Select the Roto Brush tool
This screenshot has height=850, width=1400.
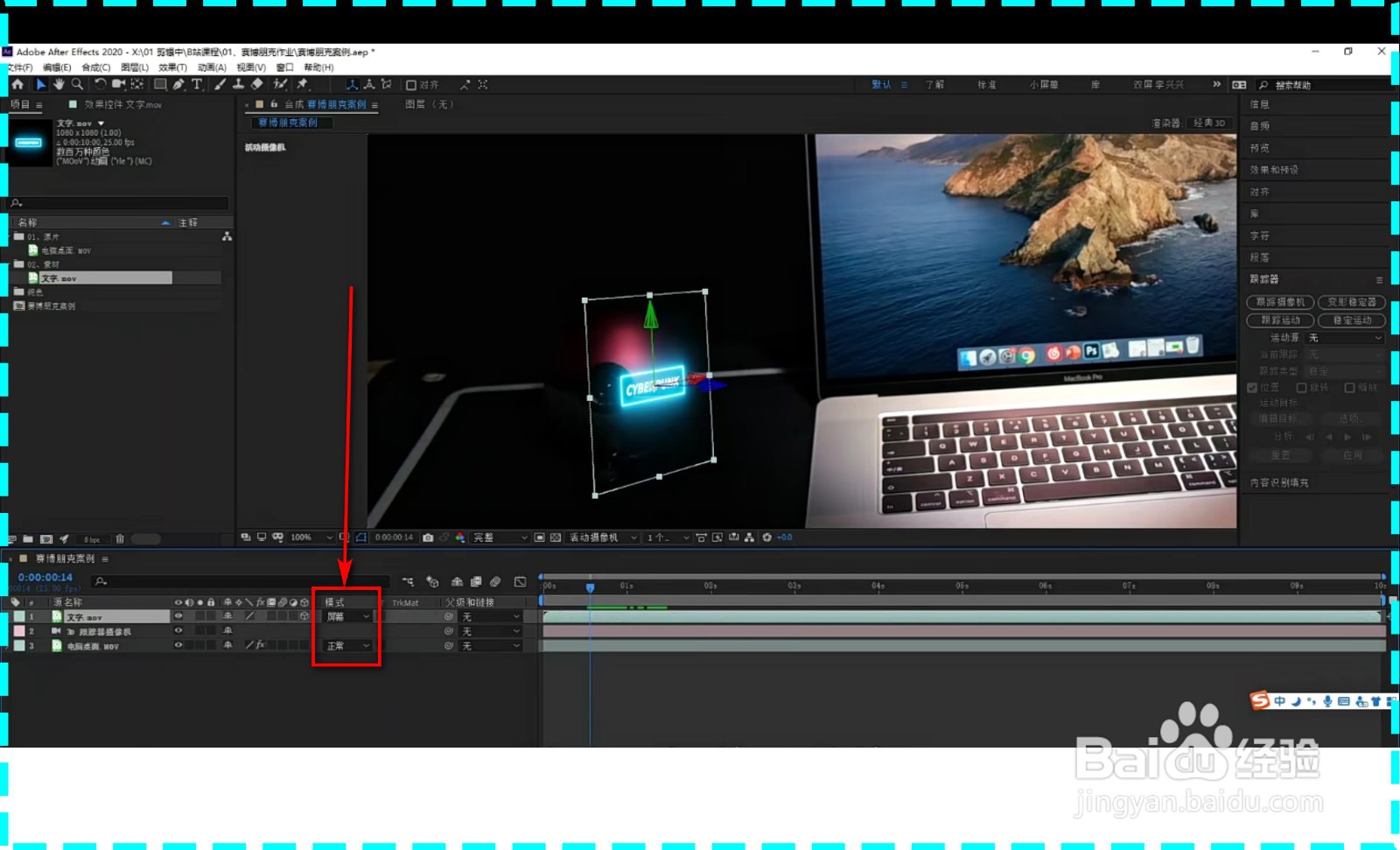(280, 84)
